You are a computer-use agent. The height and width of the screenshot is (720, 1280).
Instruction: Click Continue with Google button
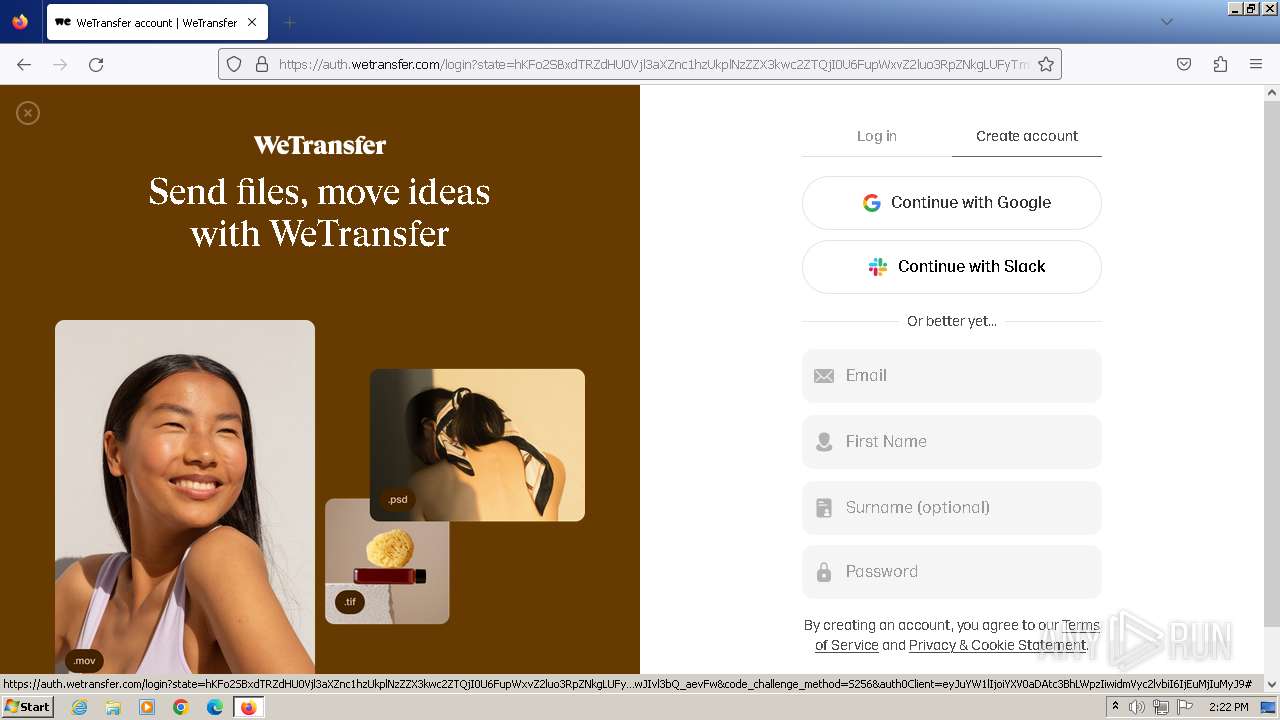(x=952, y=203)
